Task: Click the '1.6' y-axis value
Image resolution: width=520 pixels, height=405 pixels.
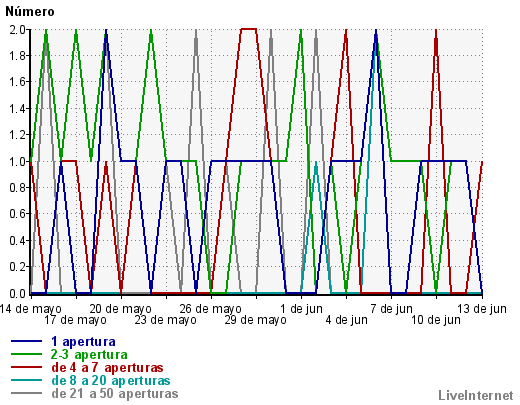Action: [x=17, y=82]
